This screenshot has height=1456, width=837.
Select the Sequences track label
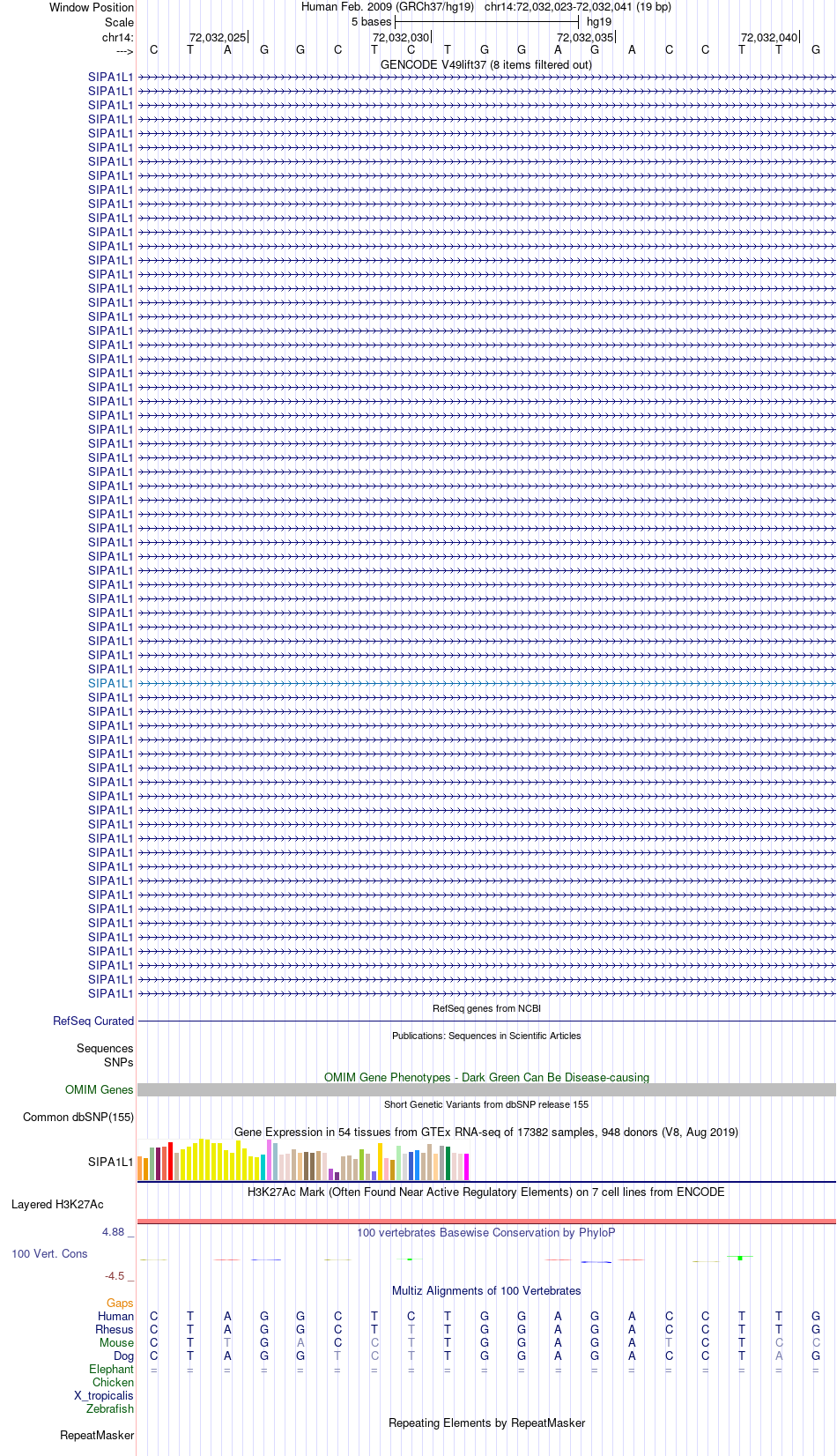tap(105, 1048)
